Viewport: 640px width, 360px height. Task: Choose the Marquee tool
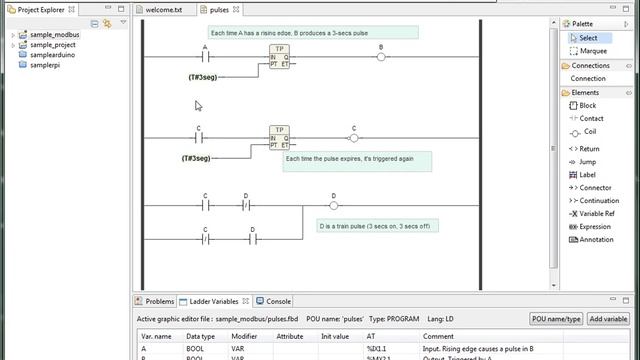588,51
